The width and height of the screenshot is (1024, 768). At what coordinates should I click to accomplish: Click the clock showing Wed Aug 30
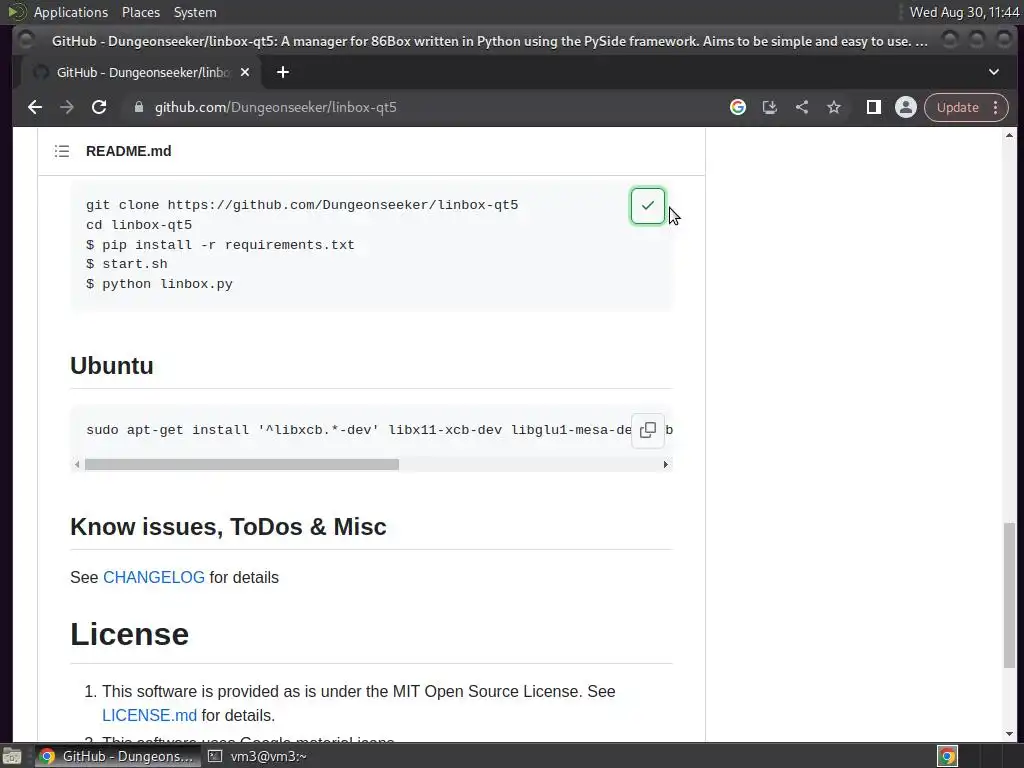coord(964,12)
